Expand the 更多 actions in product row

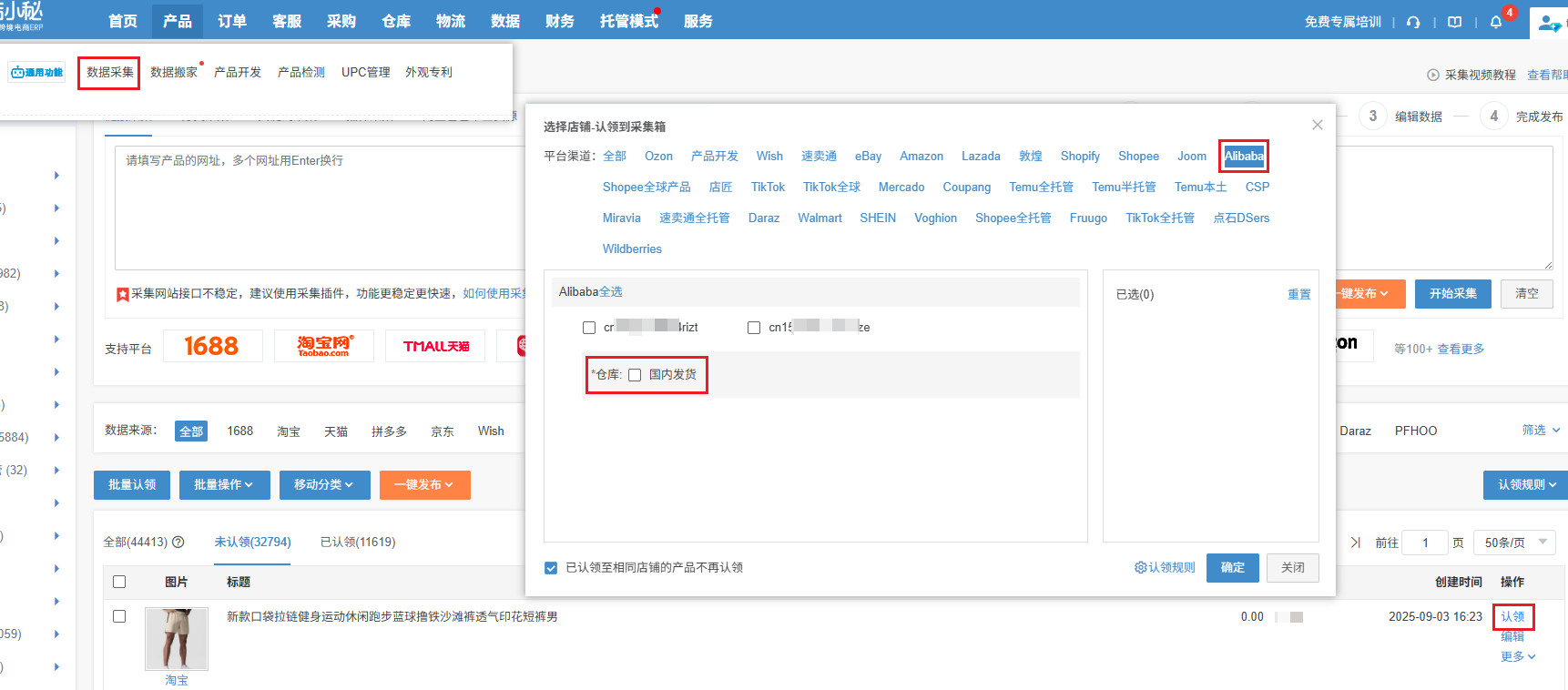1518,656
